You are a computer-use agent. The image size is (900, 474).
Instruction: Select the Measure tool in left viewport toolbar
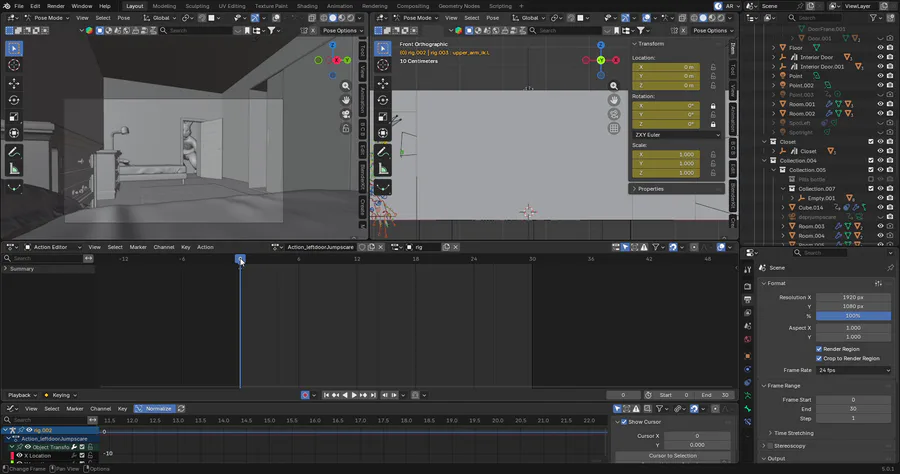[14, 169]
